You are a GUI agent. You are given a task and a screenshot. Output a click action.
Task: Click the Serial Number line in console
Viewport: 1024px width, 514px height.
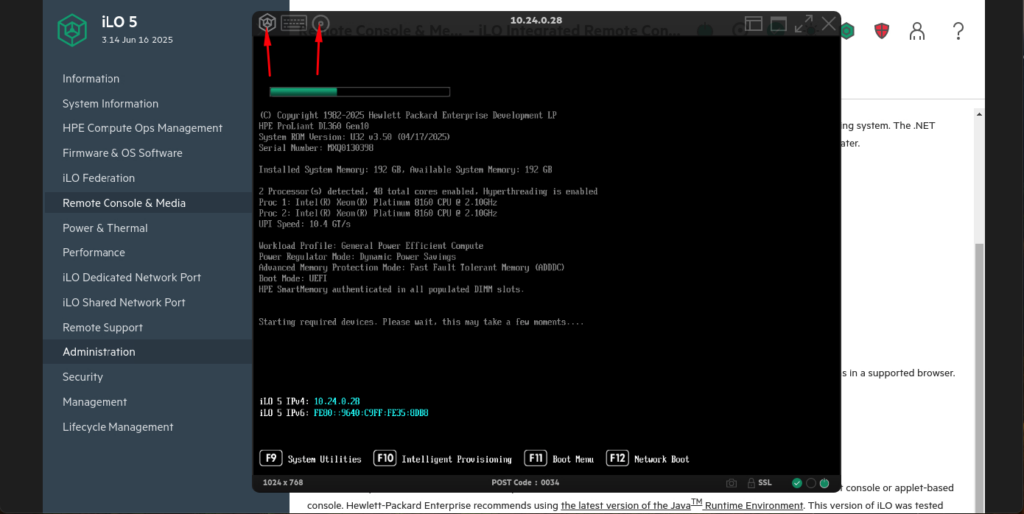[x=316, y=148]
